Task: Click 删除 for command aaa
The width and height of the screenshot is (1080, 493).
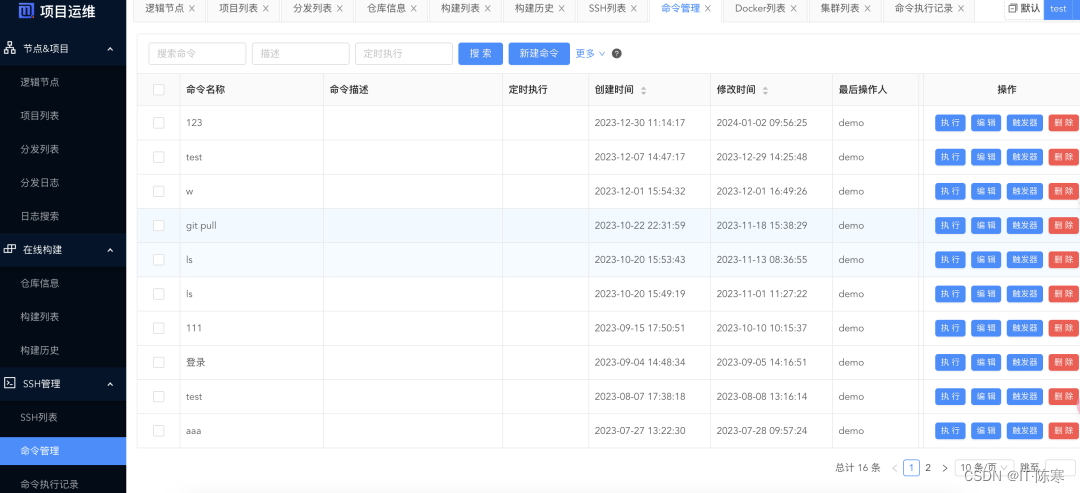Action: (x=1063, y=431)
